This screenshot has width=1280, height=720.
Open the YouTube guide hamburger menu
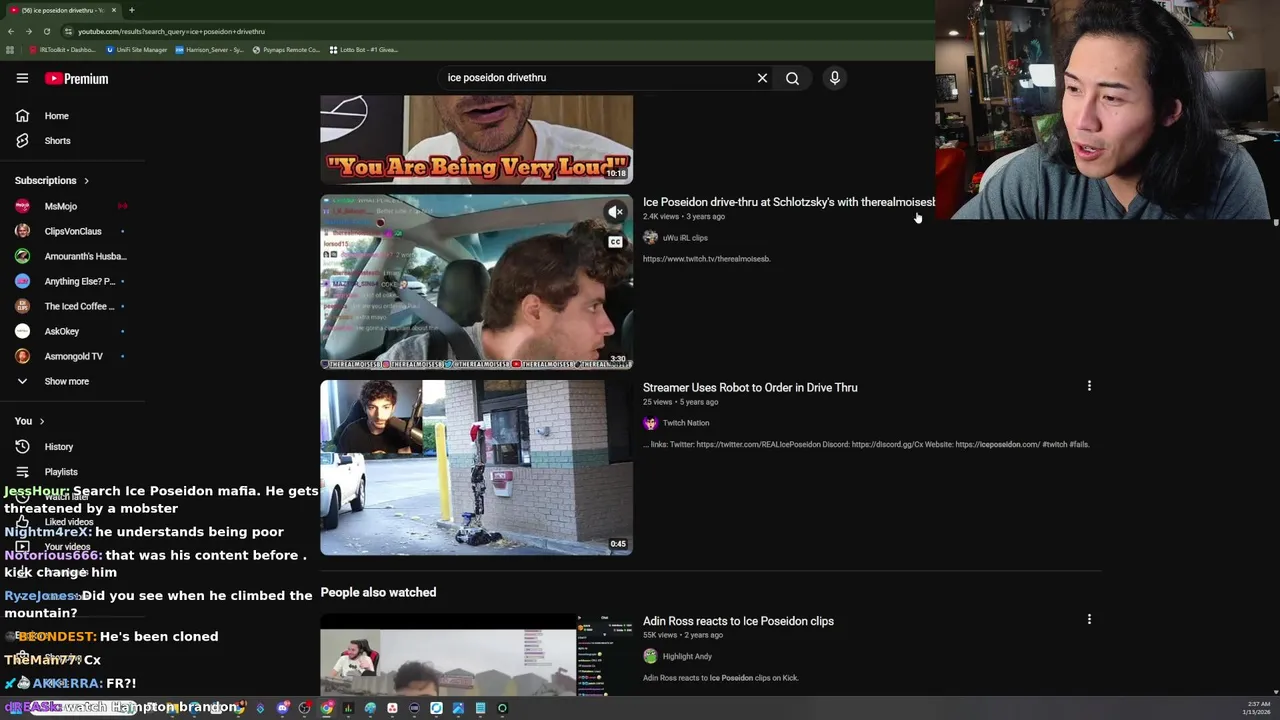click(x=22, y=78)
